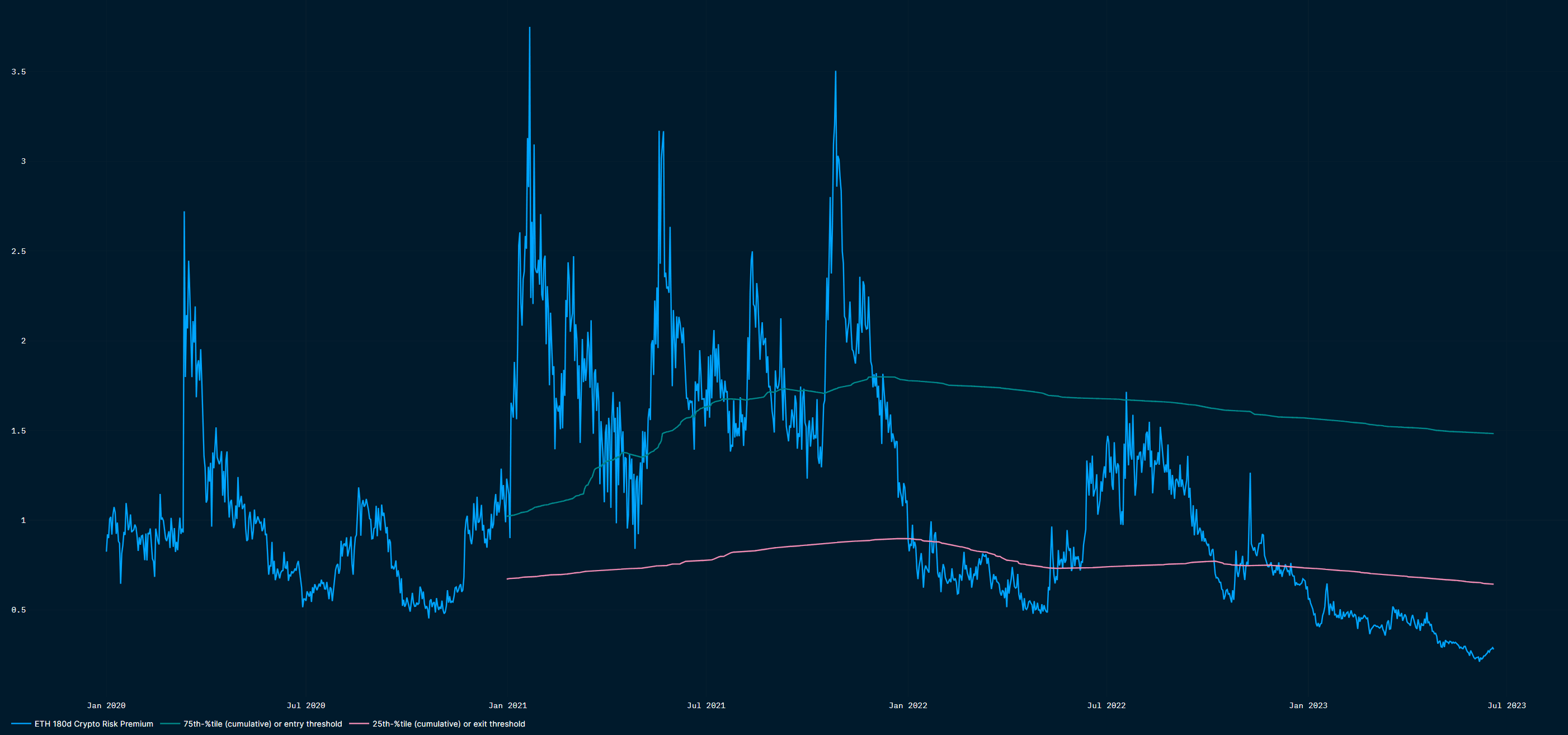The width and height of the screenshot is (1568, 735).
Task: Click the pink 25th-percentile legend line swatch
Action: pyautogui.click(x=359, y=724)
